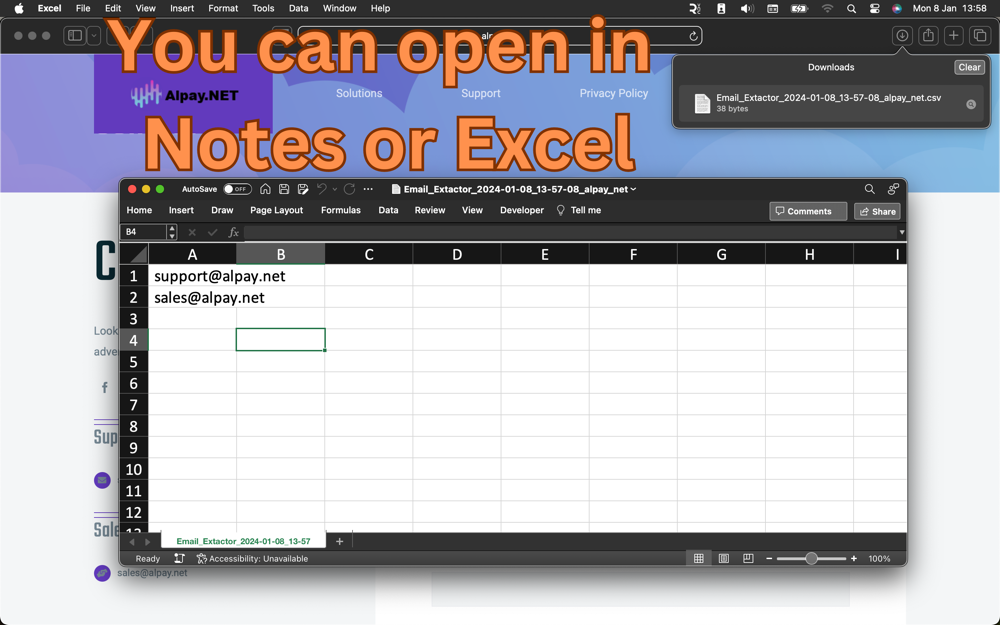Switch to Normal view grid icon
Viewport: 1000px width, 625px height.
click(x=699, y=558)
